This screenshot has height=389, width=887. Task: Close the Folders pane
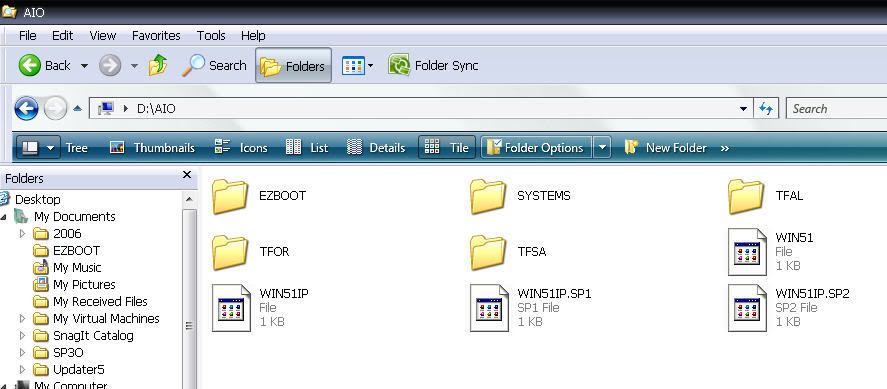pyautogui.click(x=187, y=175)
